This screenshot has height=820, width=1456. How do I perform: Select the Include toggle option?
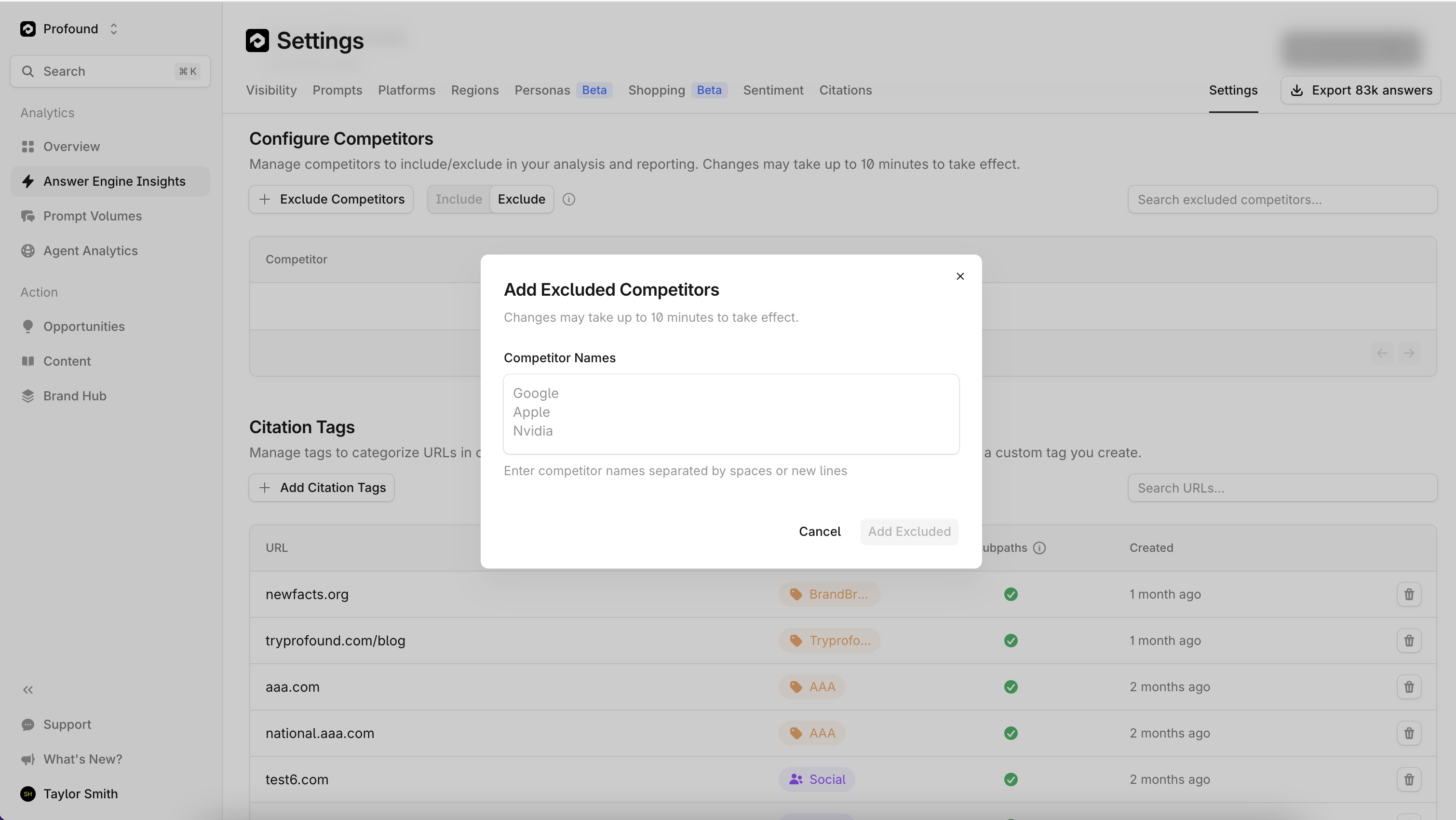pyautogui.click(x=458, y=199)
